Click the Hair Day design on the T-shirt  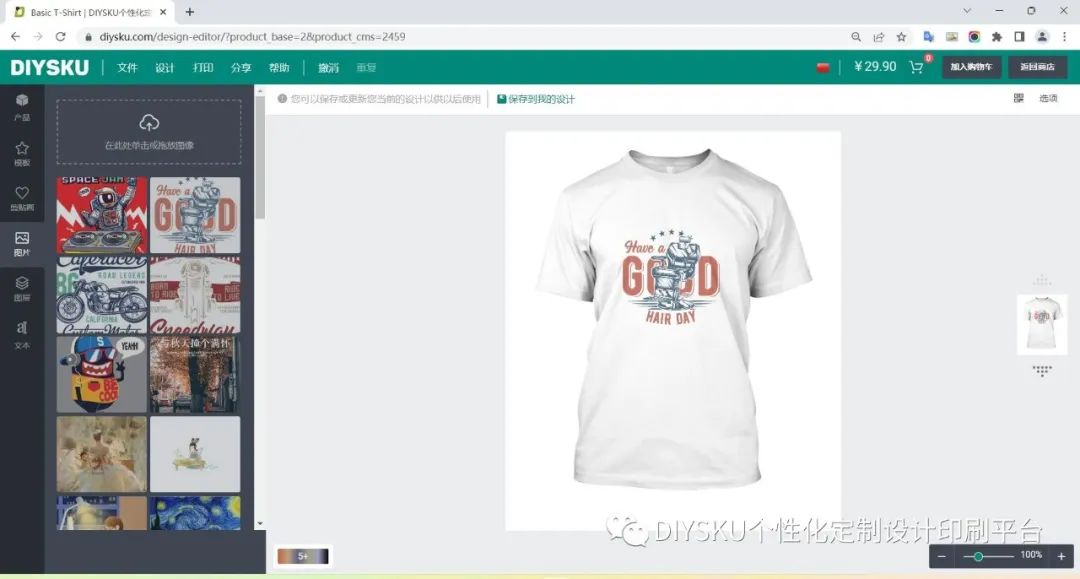pyautogui.click(x=670, y=277)
